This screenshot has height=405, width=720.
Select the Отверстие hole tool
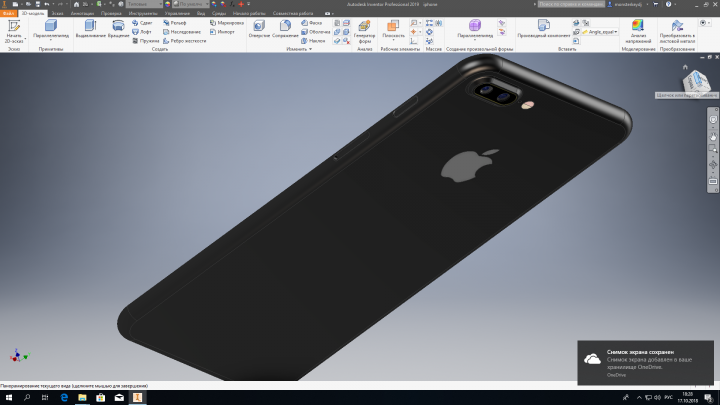click(259, 28)
